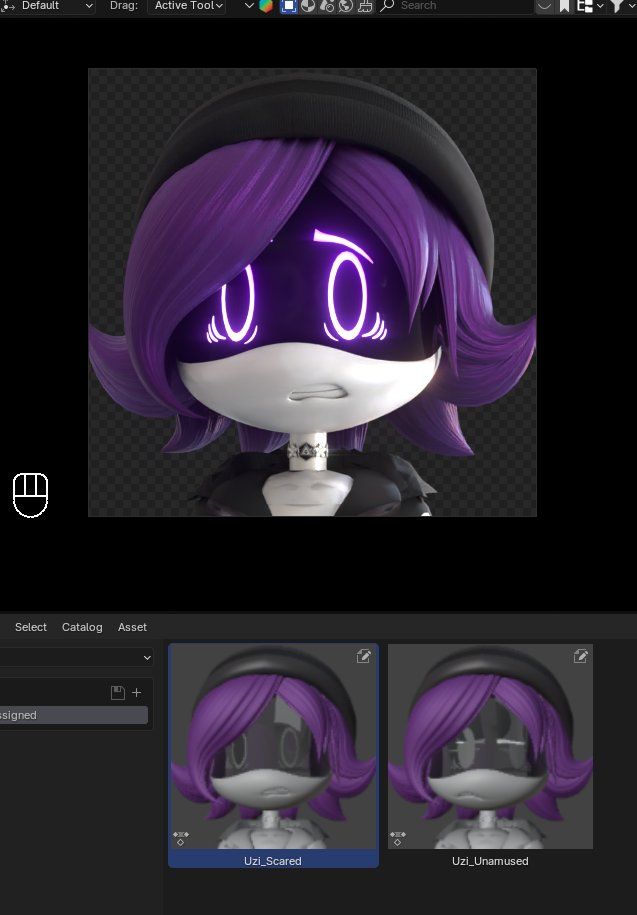Click edit icon on Uzi_Unamused thumbnail
Image resolution: width=637 pixels, height=915 pixels.
click(580, 656)
